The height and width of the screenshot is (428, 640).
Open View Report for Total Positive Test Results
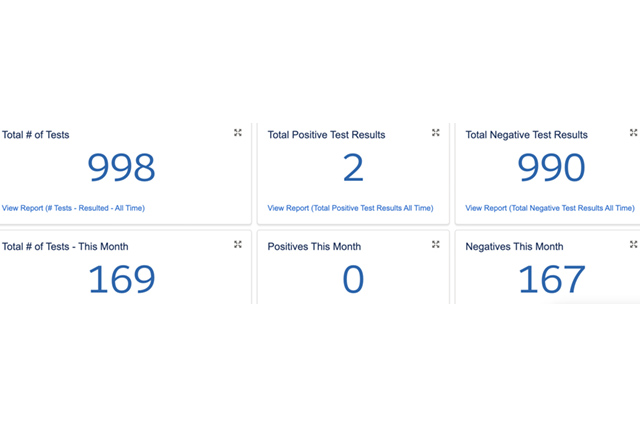[350, 208]
